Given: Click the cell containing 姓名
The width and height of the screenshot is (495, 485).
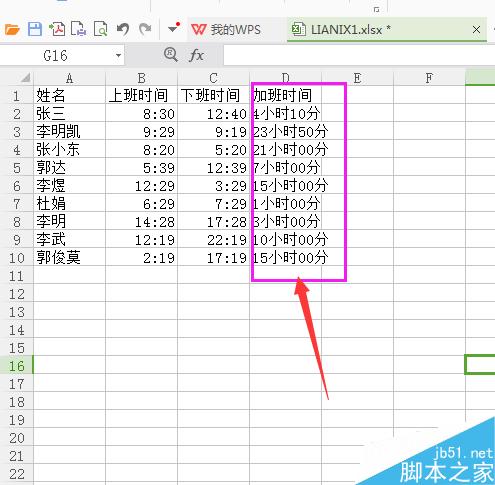Looking at the screenshot, I should tap(69, 95).
